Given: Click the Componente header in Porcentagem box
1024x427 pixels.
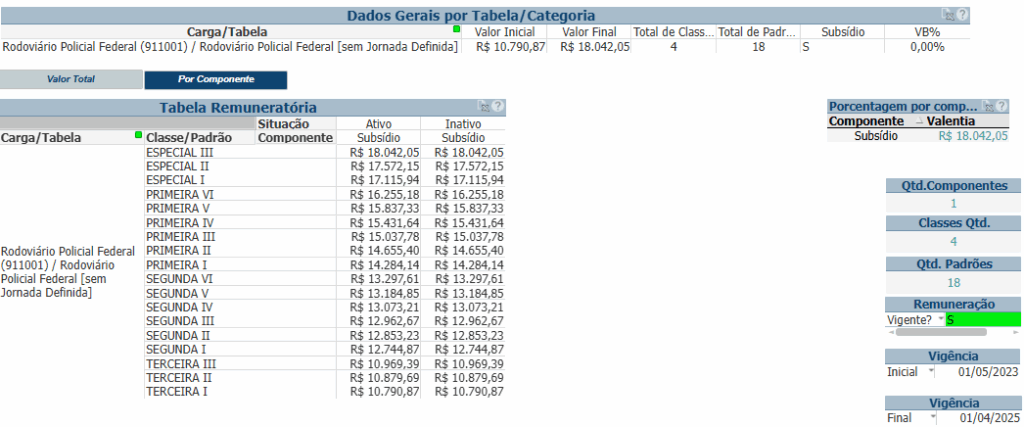Looking at the screenshot, I should (x=866, y=121).
